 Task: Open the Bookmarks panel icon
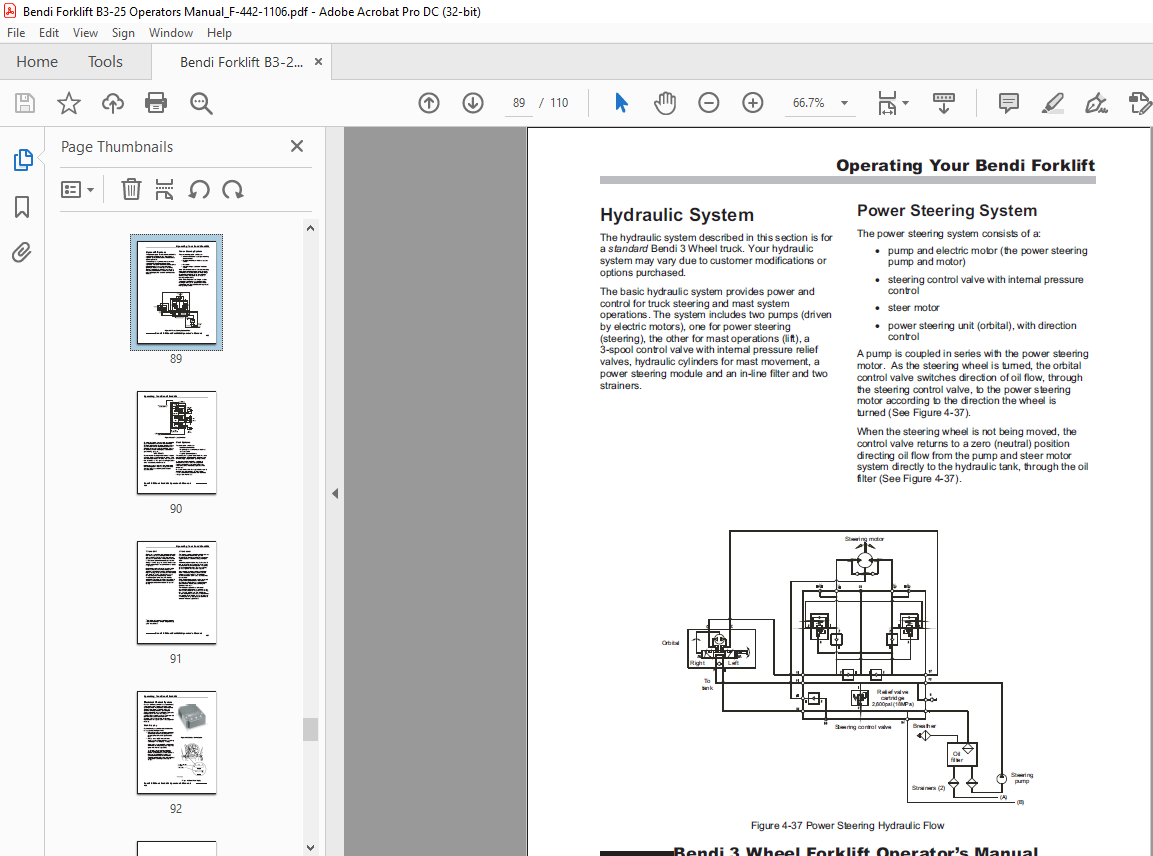click(x=22, y=207)
